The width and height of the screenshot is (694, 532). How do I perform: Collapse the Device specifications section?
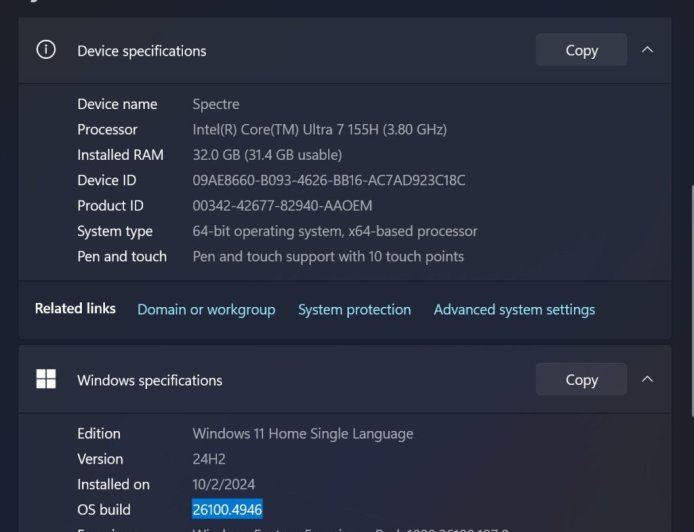647,50
